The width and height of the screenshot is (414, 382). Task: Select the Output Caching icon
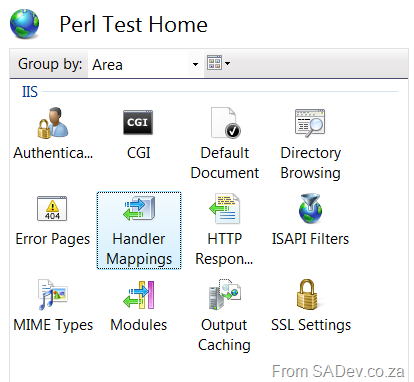(x=224, y=295)
